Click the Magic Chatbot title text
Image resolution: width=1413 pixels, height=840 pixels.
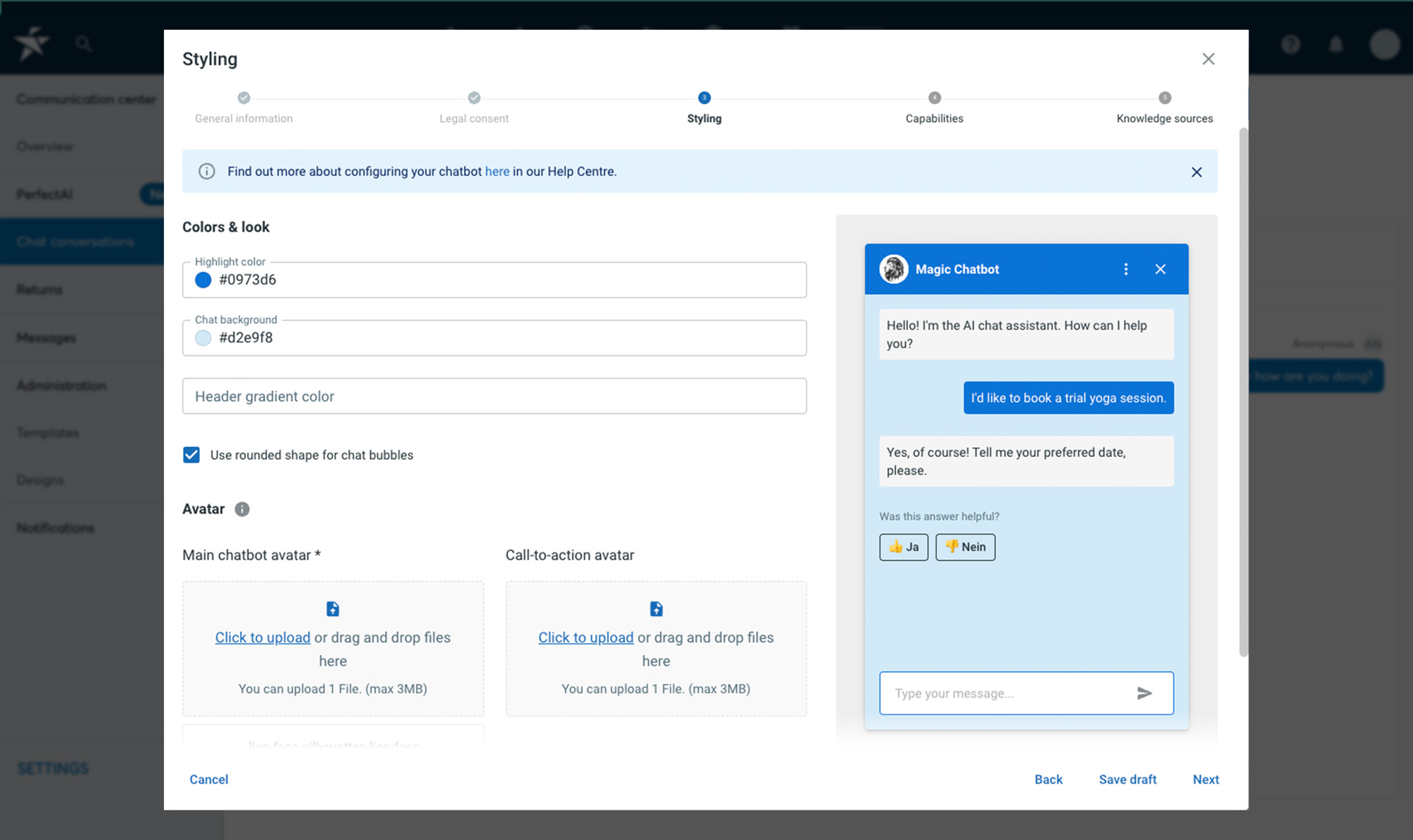pyautogui.click(x=957, y=269)
